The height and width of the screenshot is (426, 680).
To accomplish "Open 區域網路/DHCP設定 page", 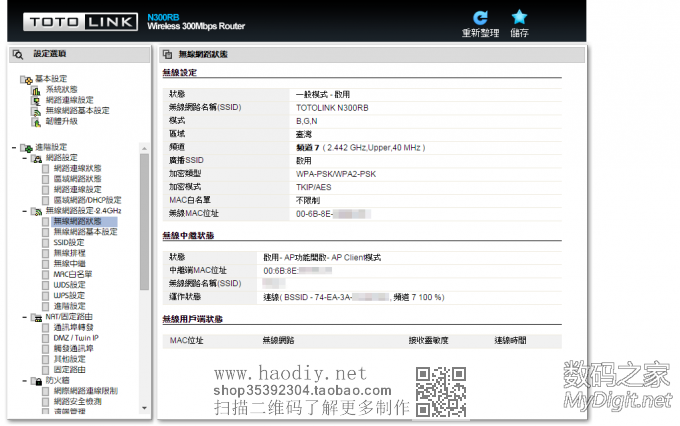I will click(87, 200).
